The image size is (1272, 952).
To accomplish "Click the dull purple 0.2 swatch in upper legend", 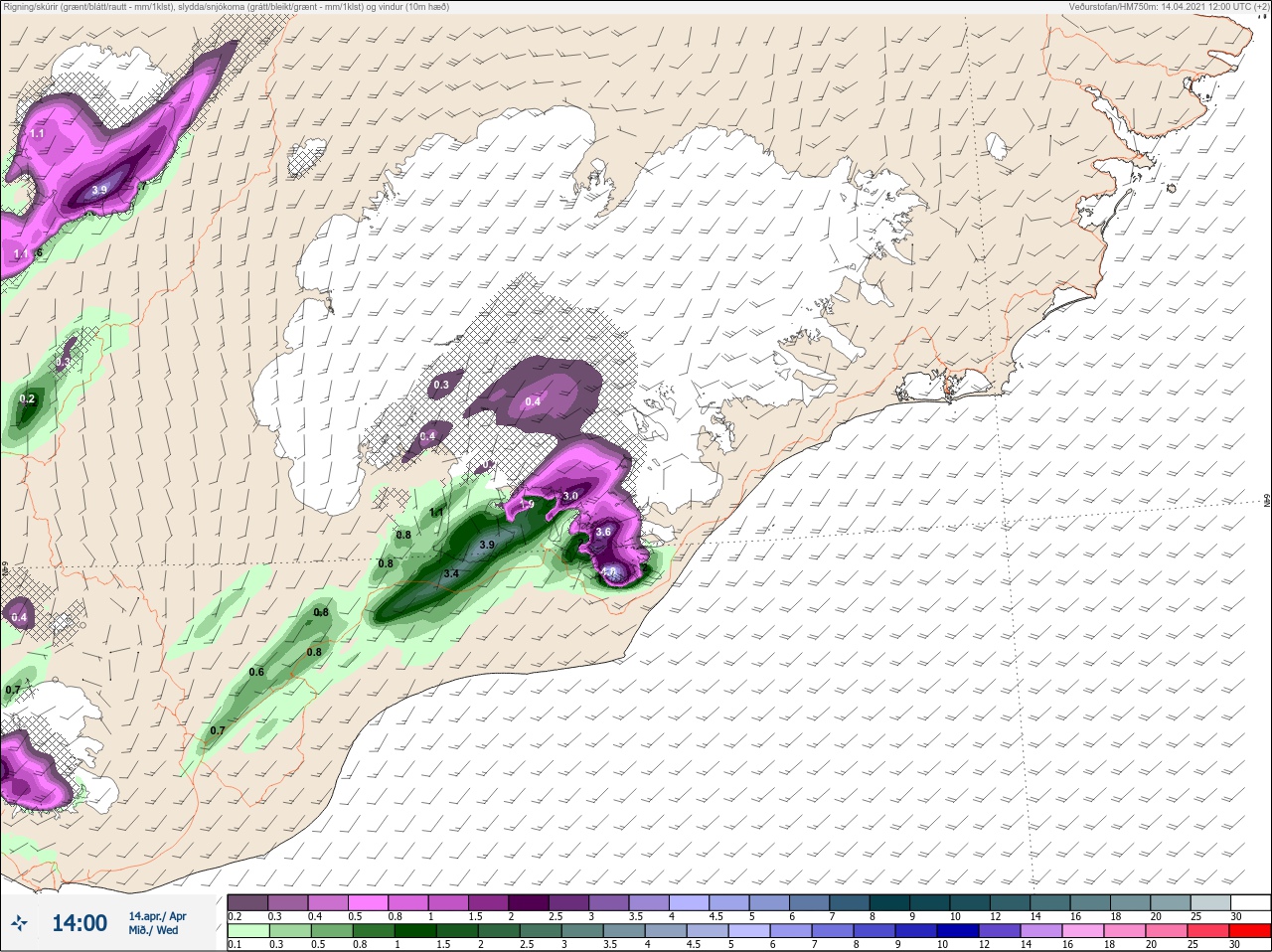I will point(247,902).
